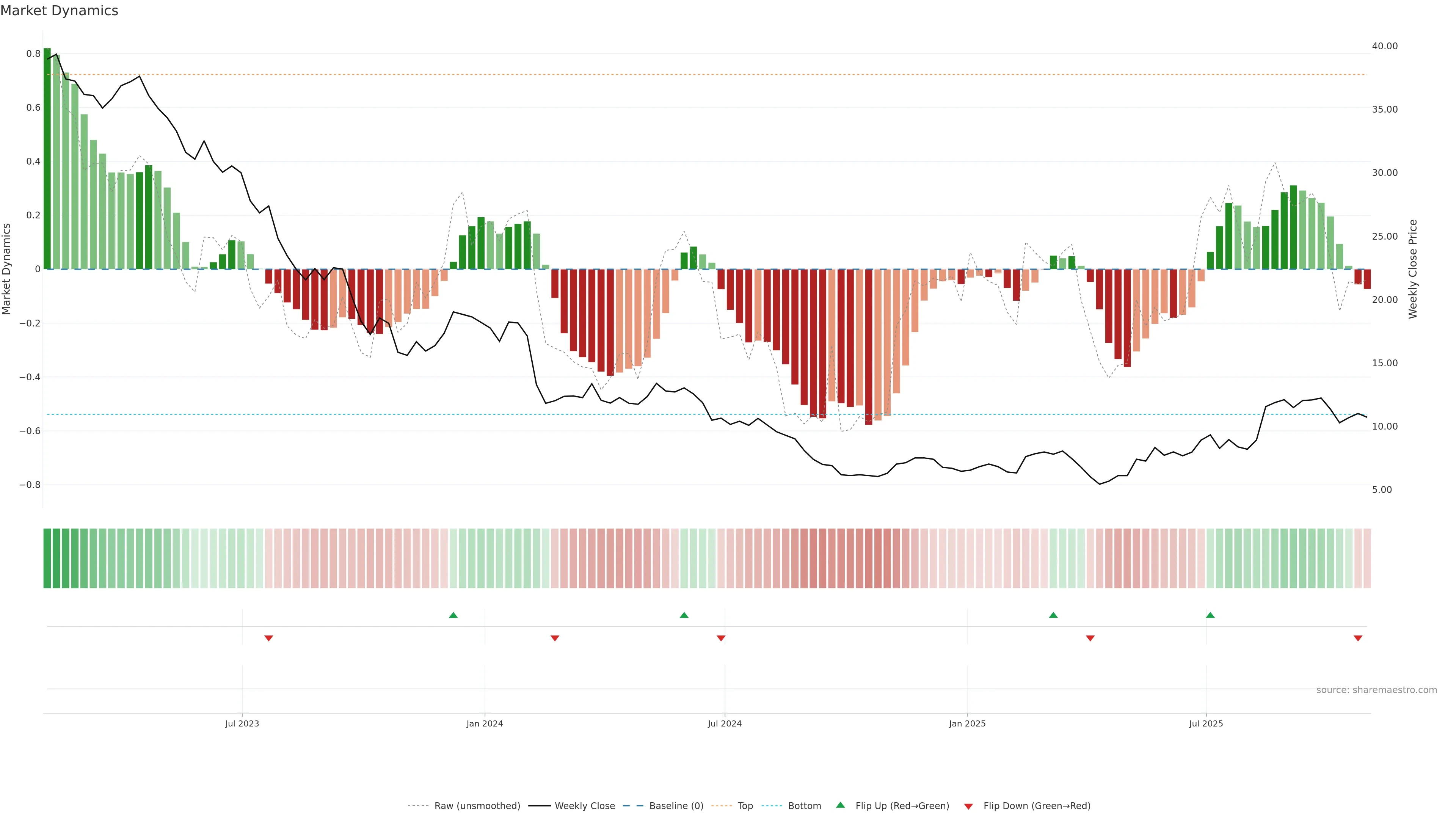Click the Flip Down legend triangle icon
1456x819 pixels.
(968, 806)
